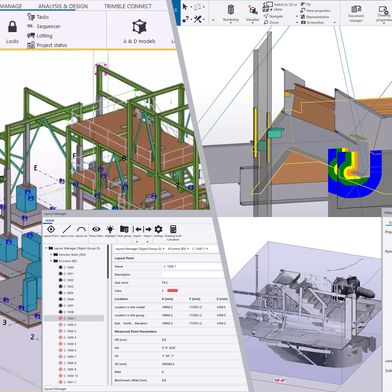Click 'Measured Point Parameters' section heading
Viewport: 392px width, 392px height.
tap(135, 332)
